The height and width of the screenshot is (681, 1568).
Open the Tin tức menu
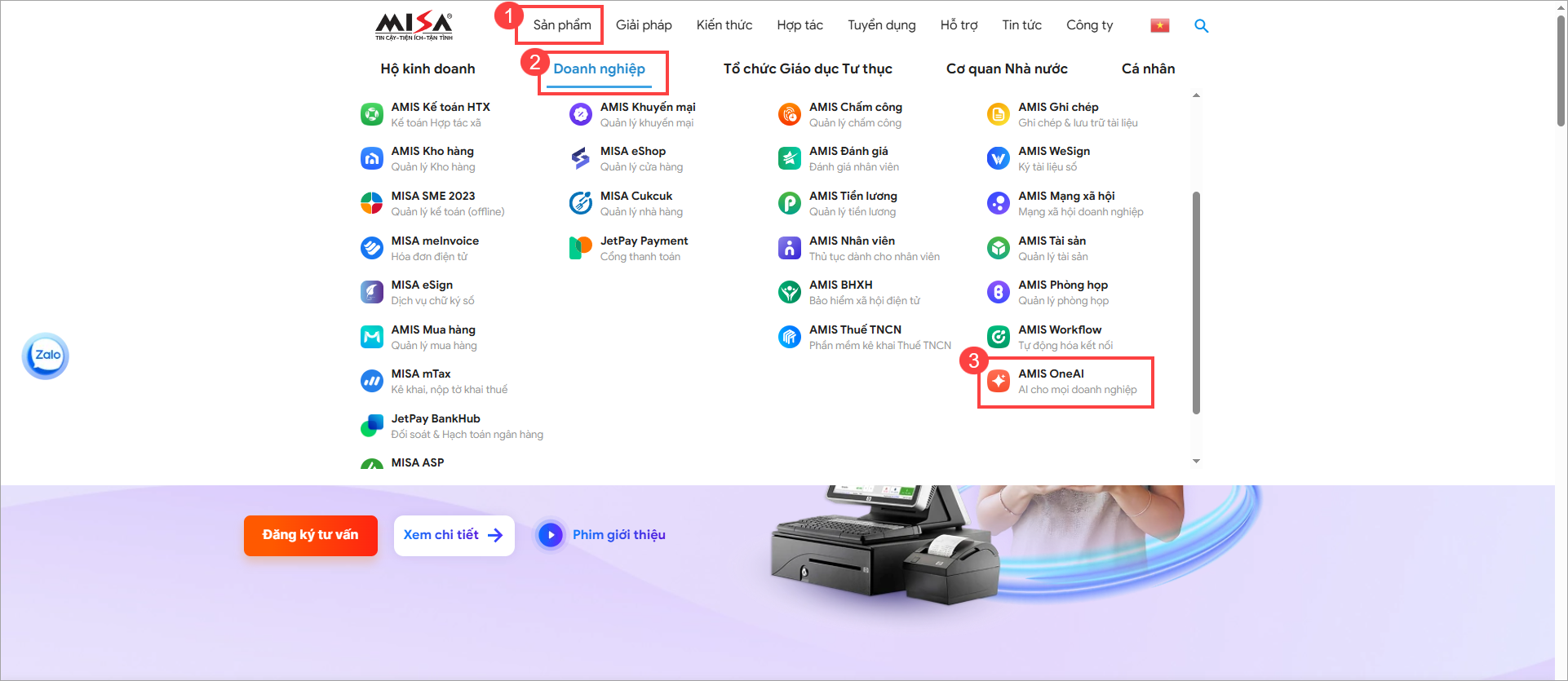[1021, 25]
